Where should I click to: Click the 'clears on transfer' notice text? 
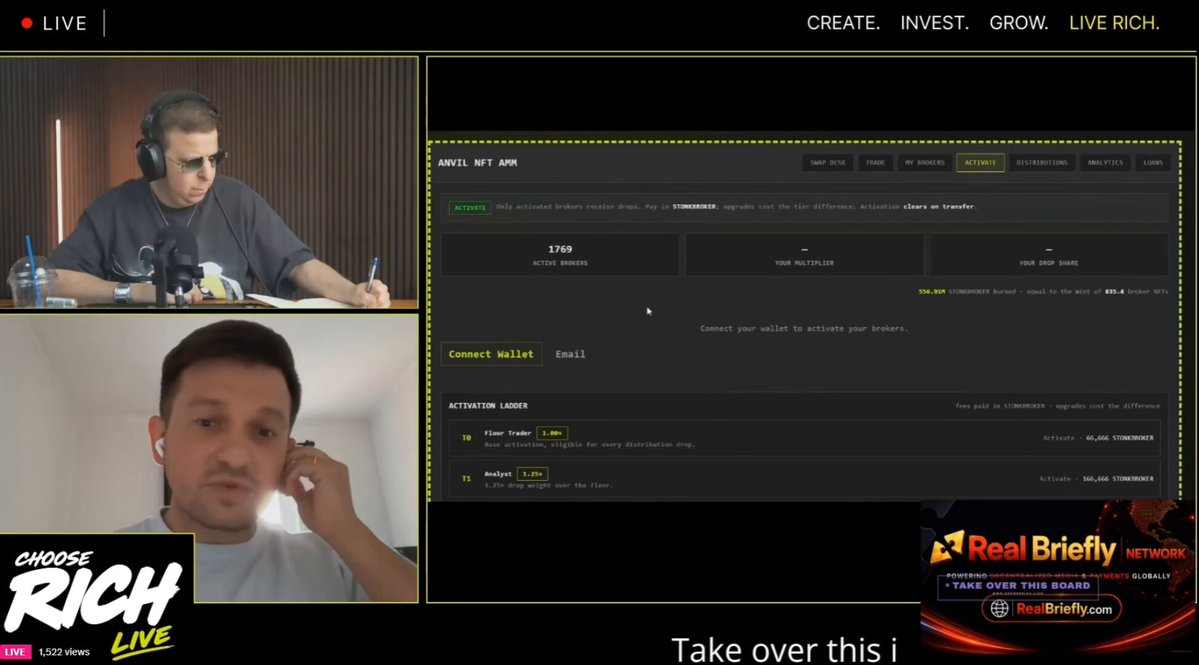(939, 206)
